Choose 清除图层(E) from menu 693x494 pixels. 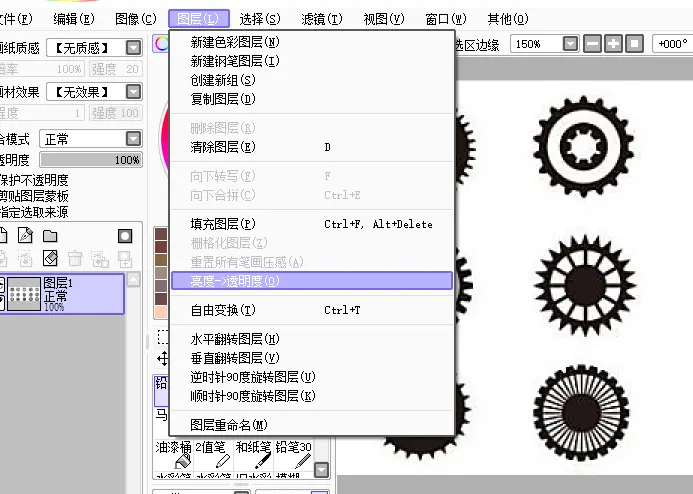point(312,147)
